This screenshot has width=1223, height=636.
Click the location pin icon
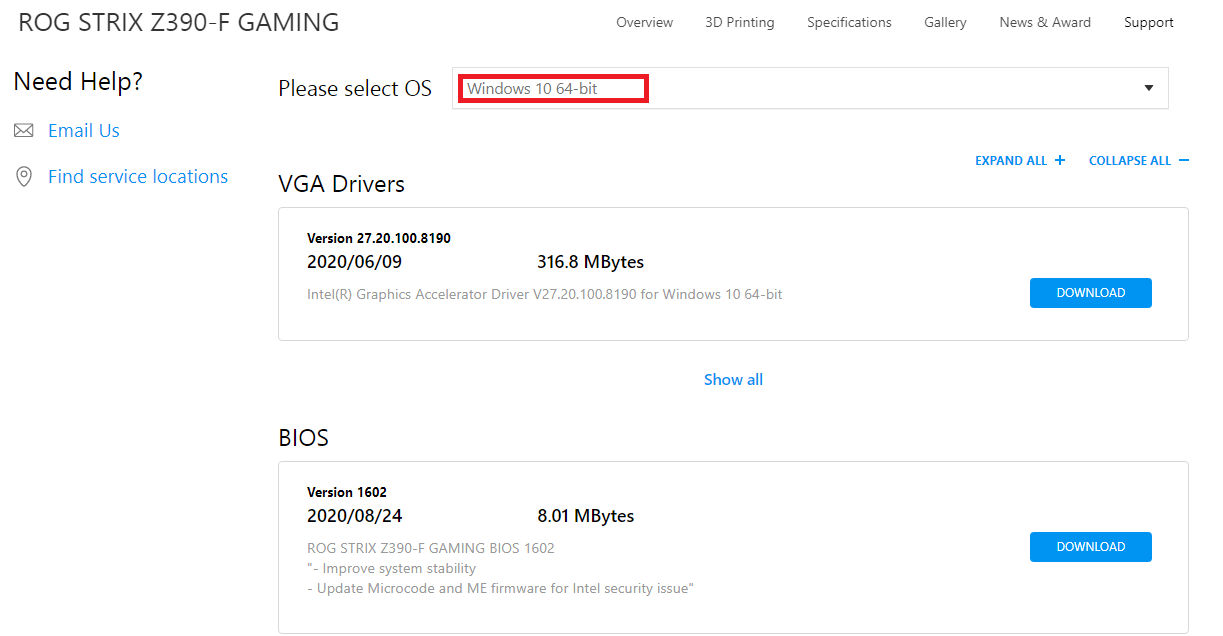pyautogui.click(x=24, y=177)
